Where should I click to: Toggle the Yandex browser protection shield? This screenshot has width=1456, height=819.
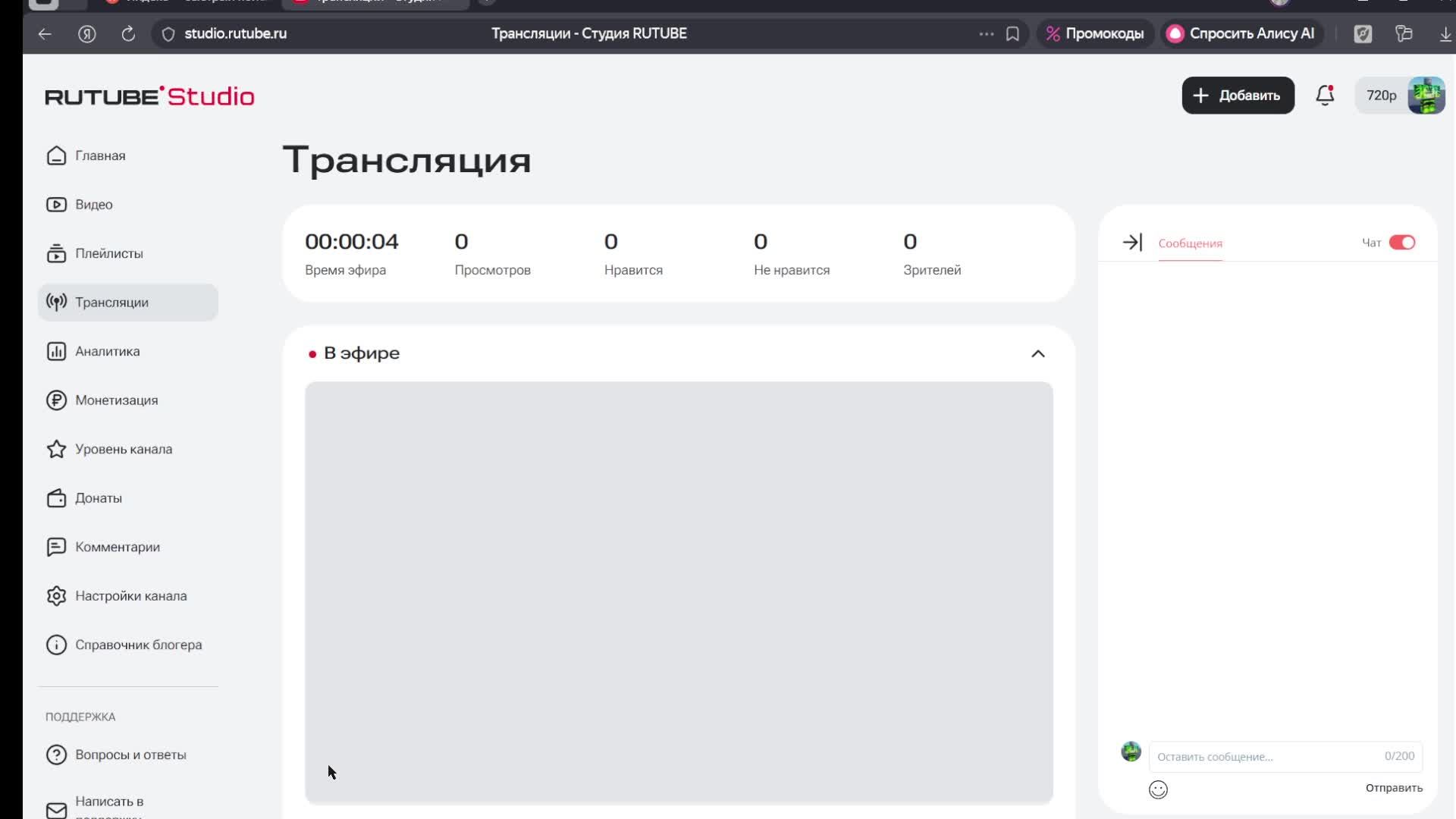168,33
